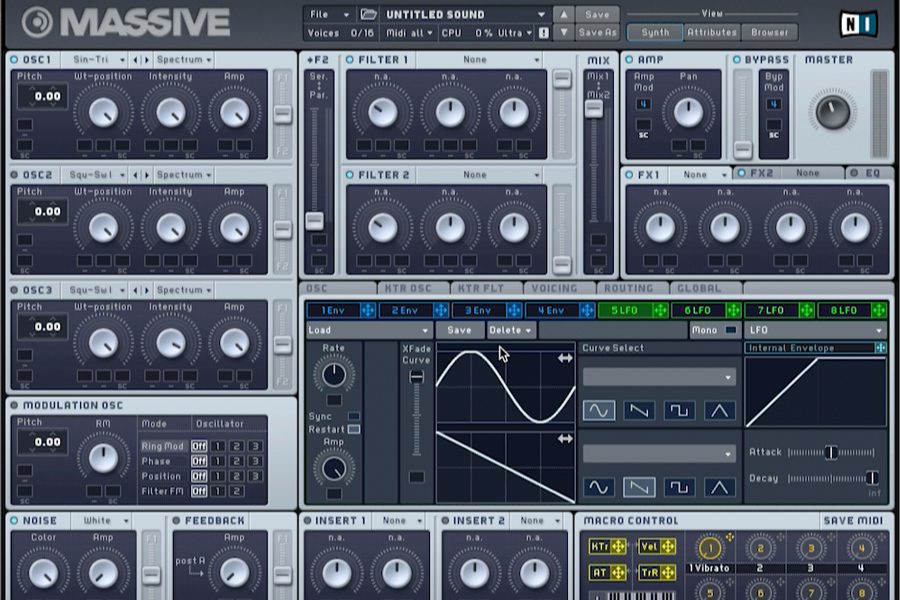Screen dimensions: 900x600
Task: Select the sine wave curve shape
Action: point(598,410)
